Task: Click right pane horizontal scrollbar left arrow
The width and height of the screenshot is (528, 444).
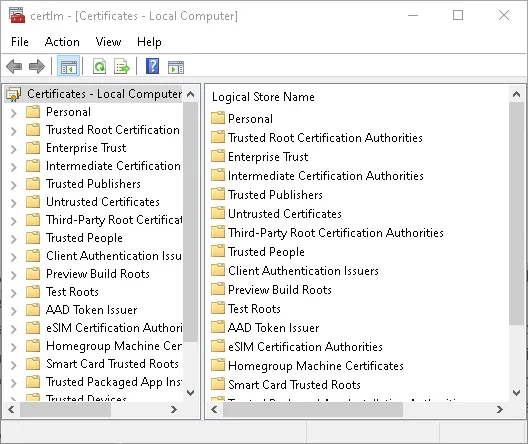Action: coord(214,410)
